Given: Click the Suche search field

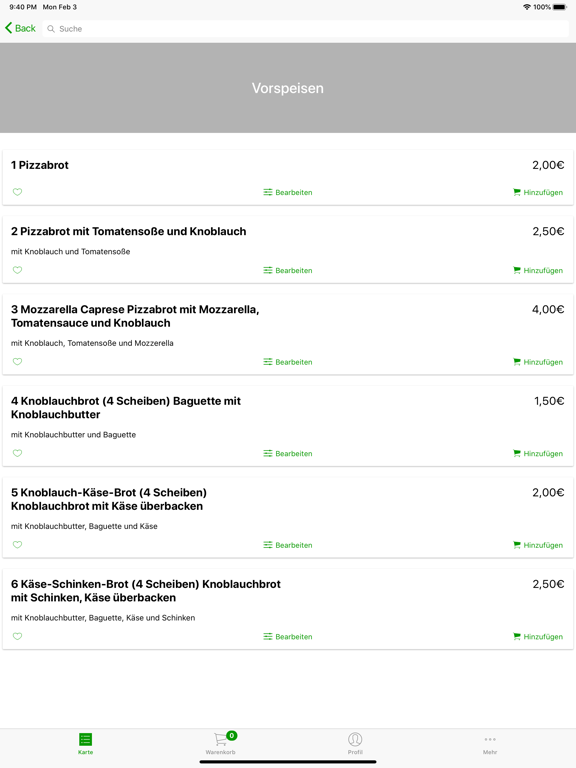Looking at the screenshot, I should 306,29.
